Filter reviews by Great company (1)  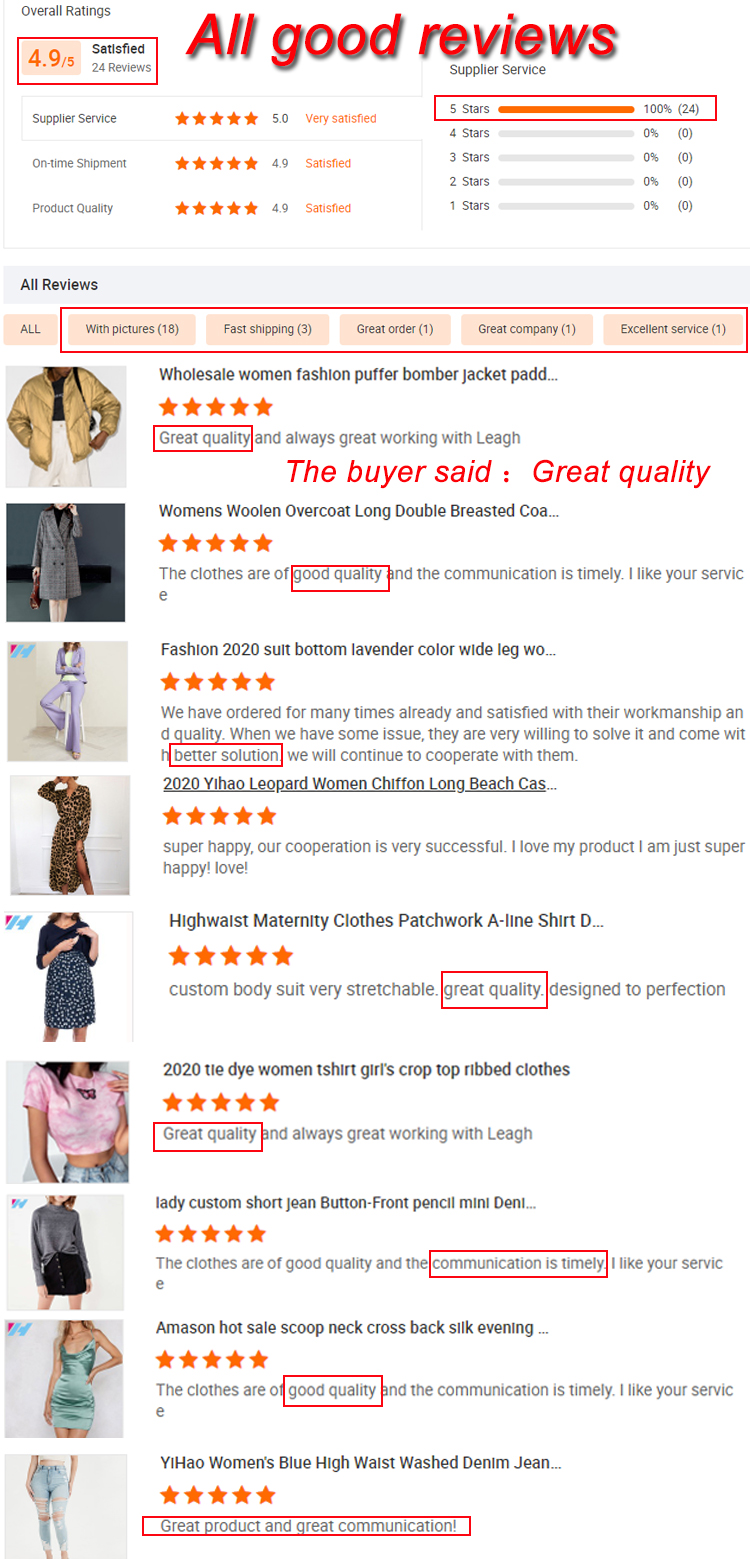click(526, 329)
